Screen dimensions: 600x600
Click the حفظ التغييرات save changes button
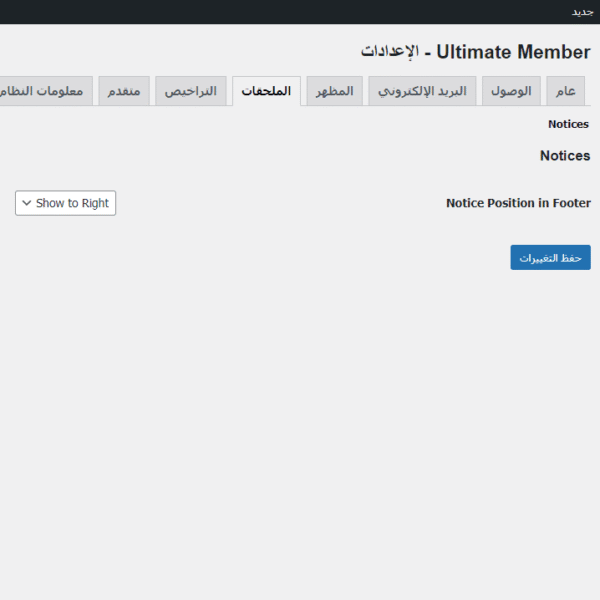(550, 258)
